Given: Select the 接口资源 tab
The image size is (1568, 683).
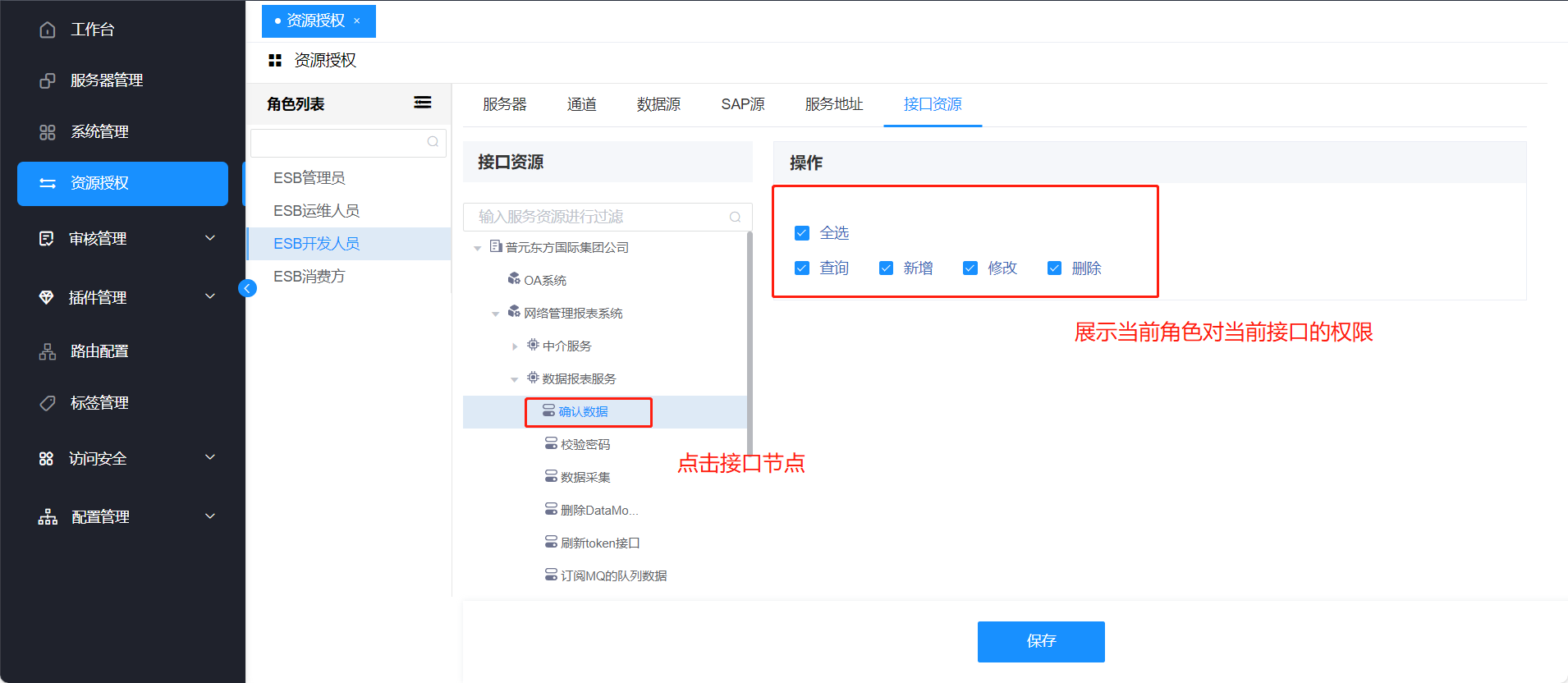Looking at the screenshot, I should (933, 104).
